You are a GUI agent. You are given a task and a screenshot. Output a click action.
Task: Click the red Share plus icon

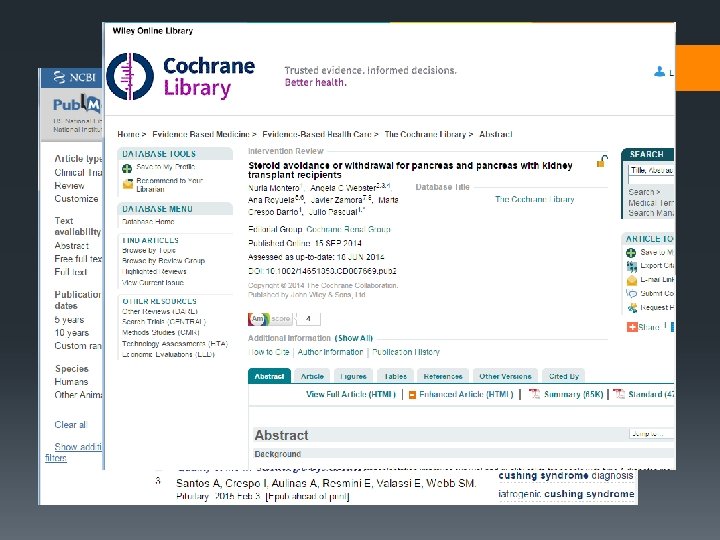632,327
